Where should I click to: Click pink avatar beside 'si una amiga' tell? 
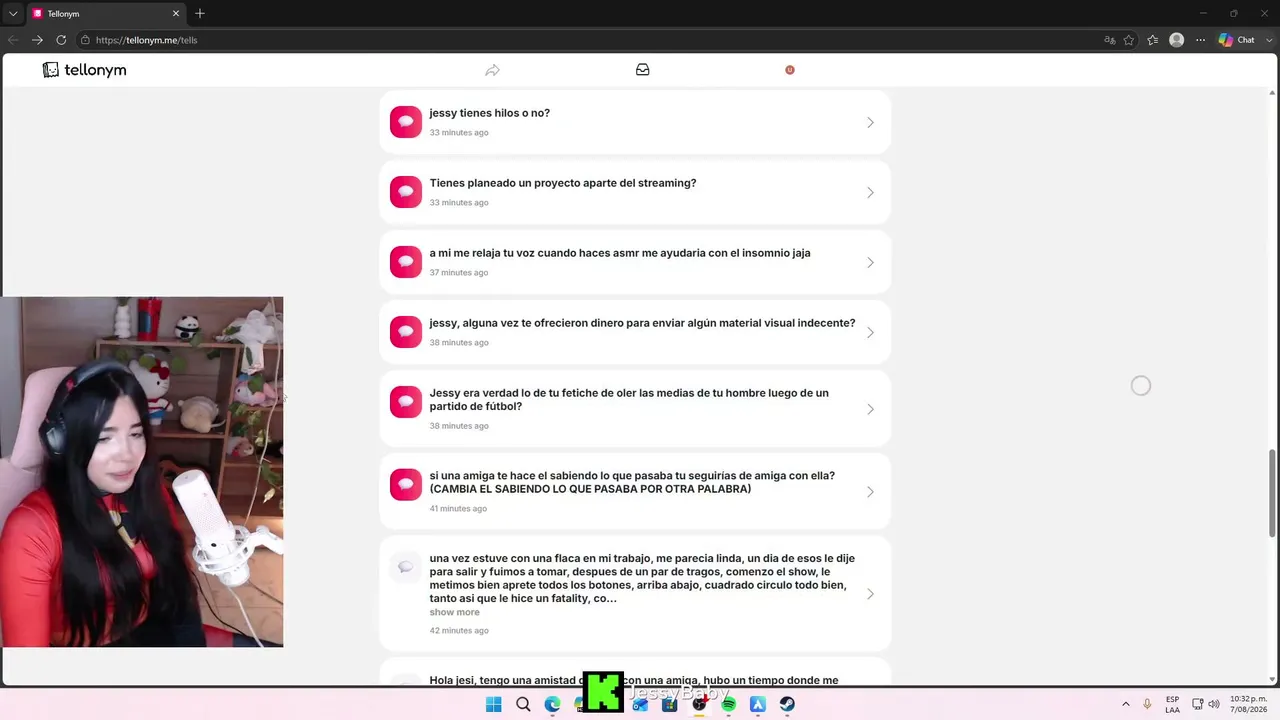coord(406,485)
